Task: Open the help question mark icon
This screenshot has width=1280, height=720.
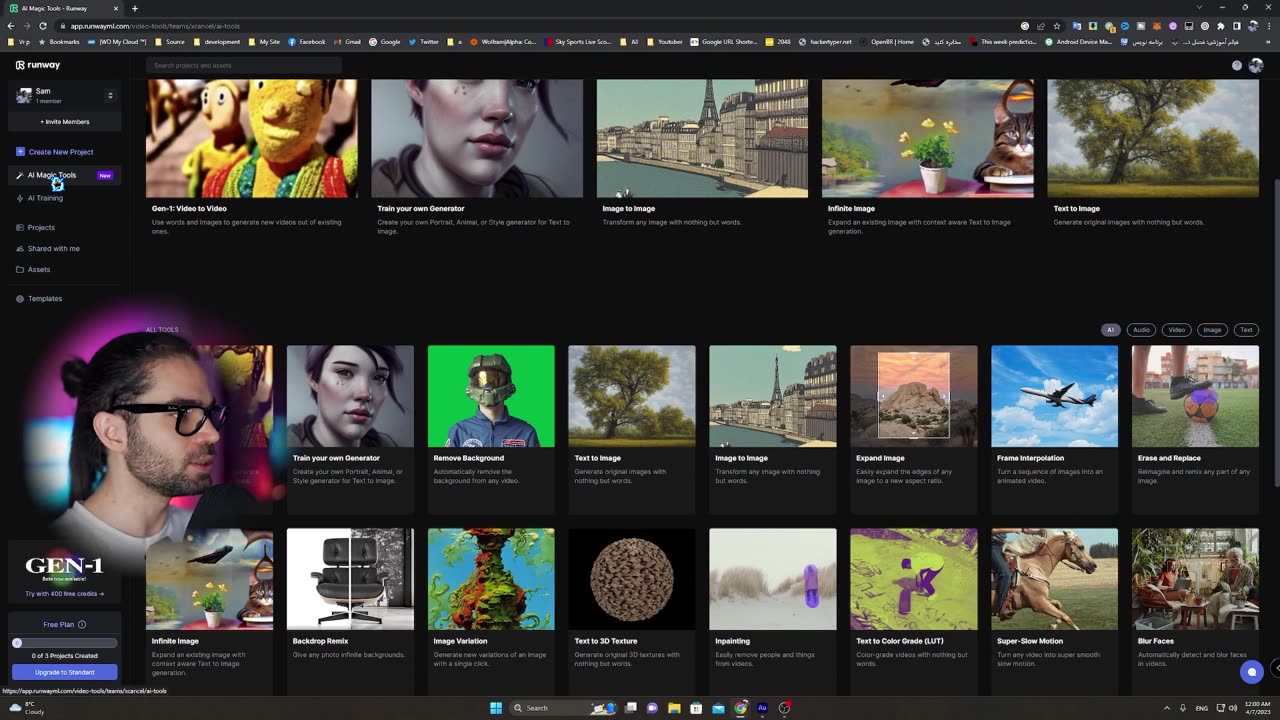Action: (x=1237, y=65)
